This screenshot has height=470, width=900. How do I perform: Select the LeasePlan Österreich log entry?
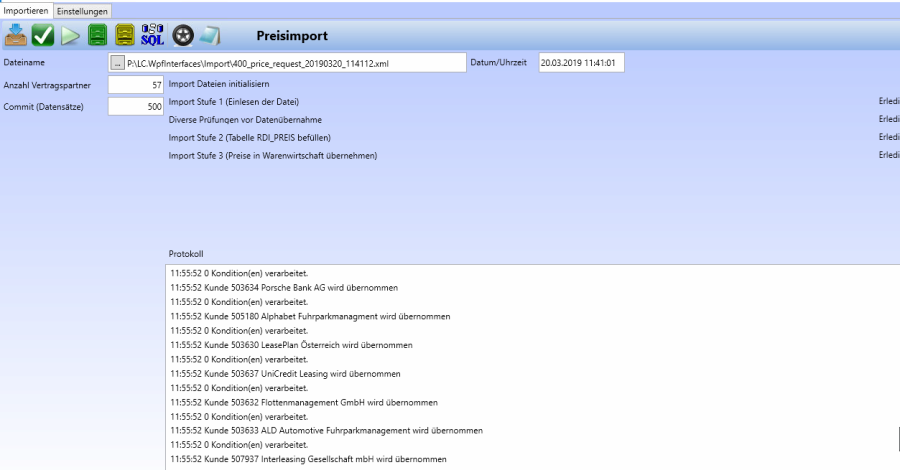(x=291, y=345)
